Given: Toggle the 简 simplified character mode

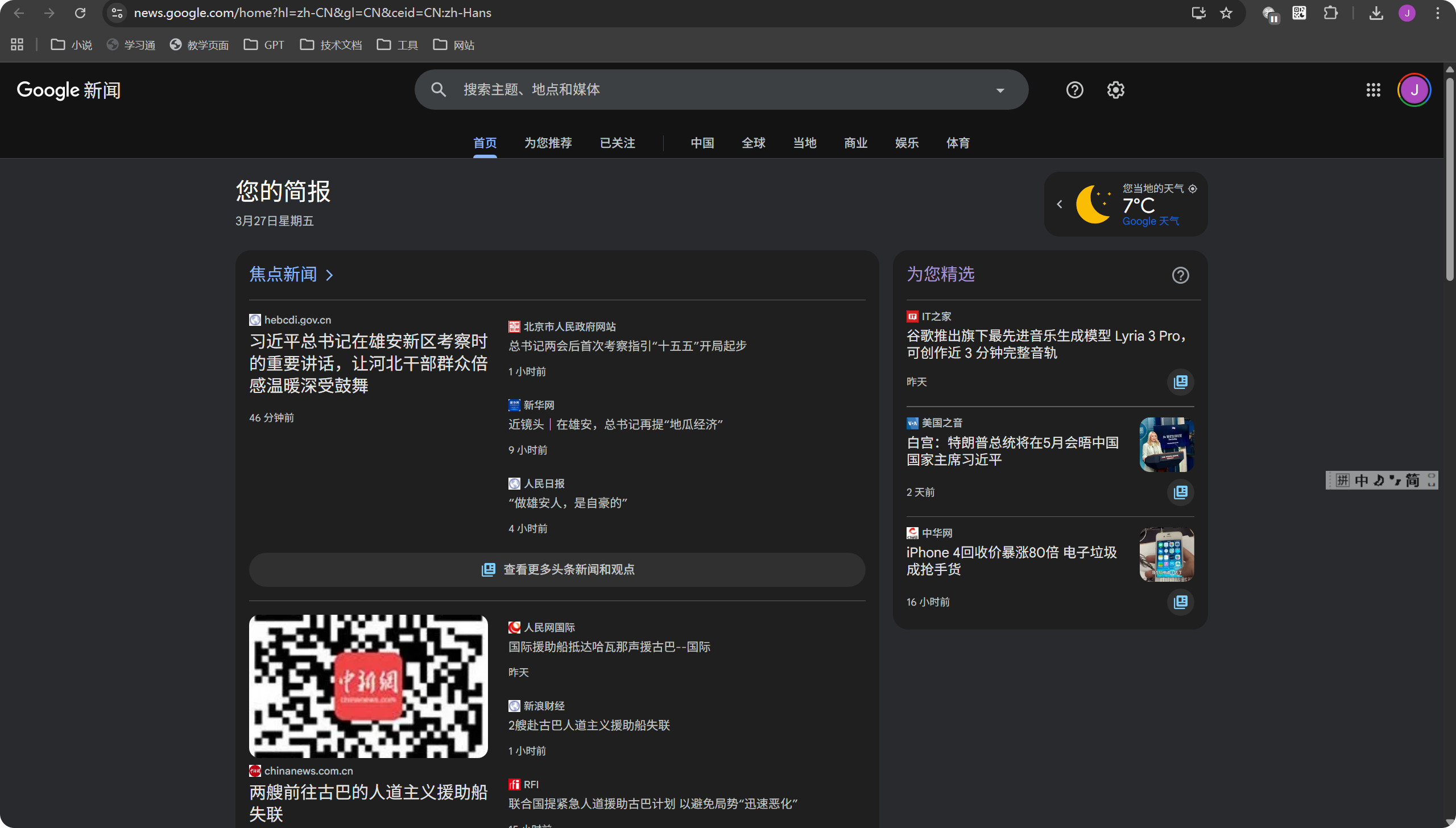Looking at the screenshot, I should 1412,481.
